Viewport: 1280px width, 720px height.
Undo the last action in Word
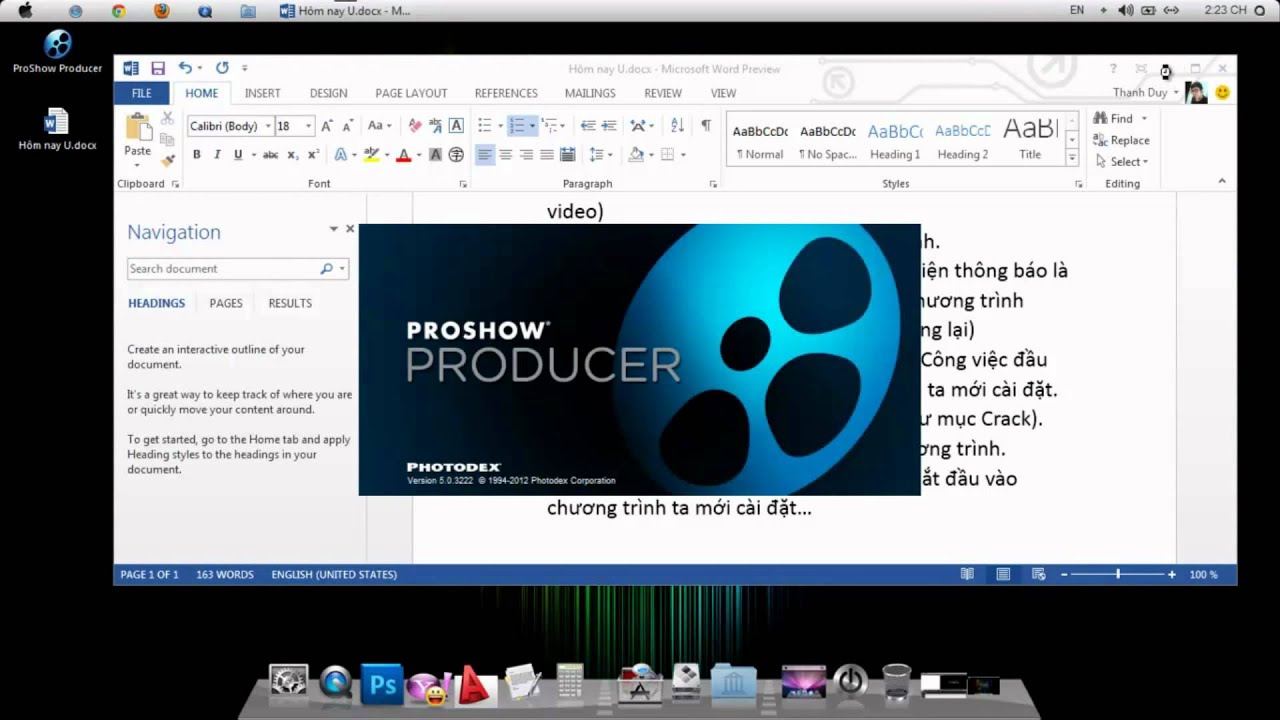click(185, 68)
